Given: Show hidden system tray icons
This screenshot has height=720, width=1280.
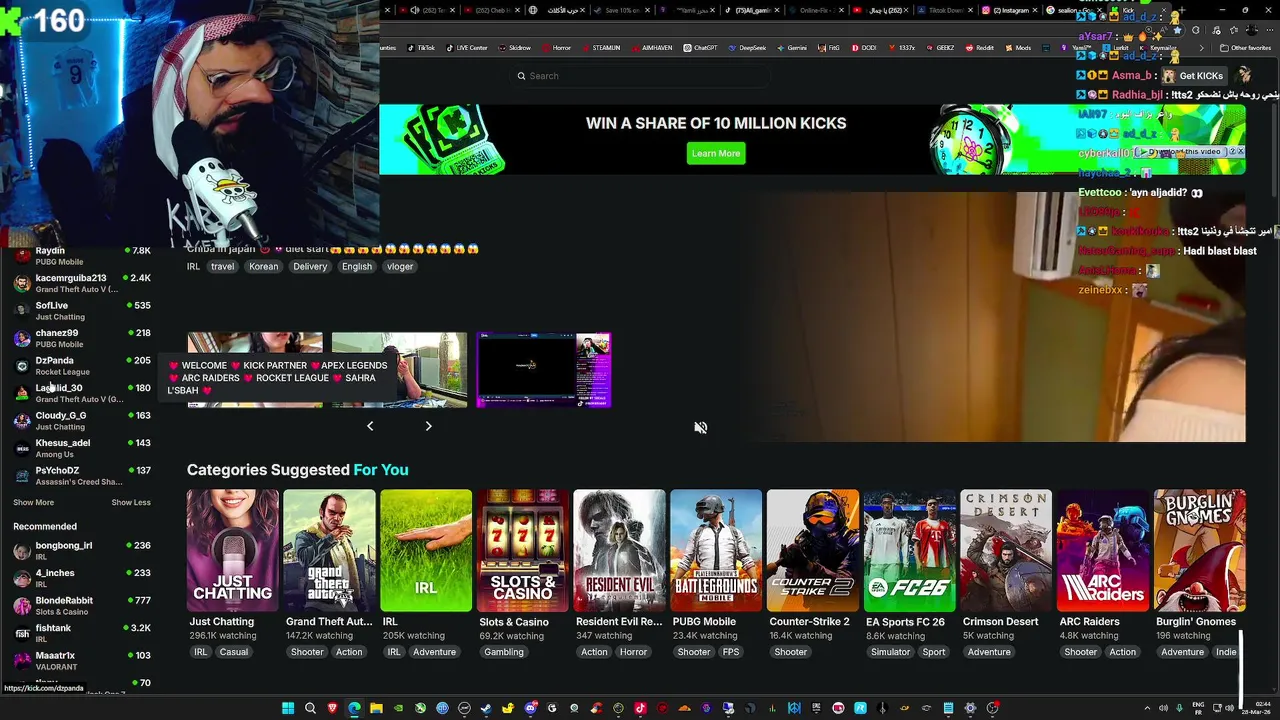Looking at the screenshot, I should pos(1147,708).
